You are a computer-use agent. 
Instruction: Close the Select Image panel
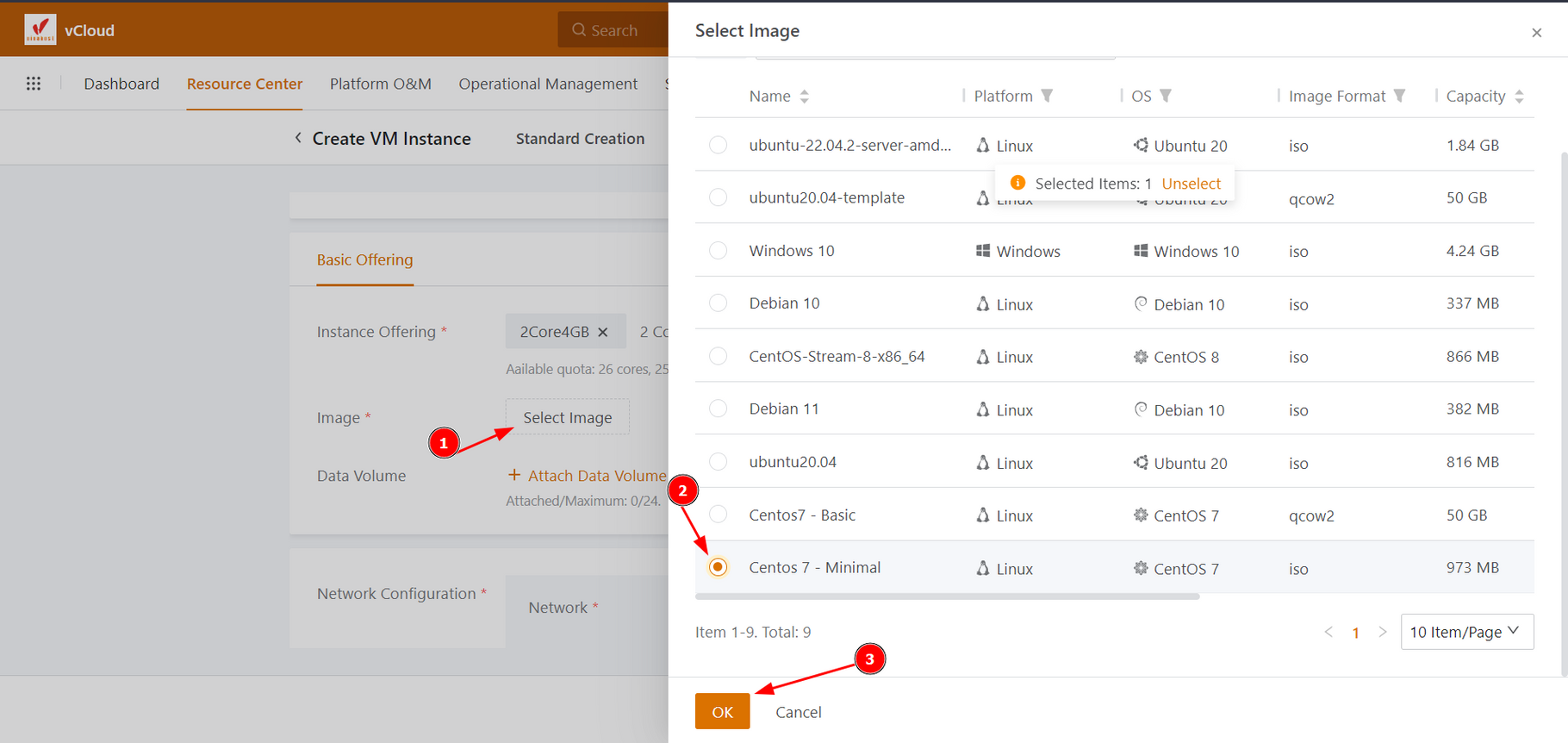(1536, 33)
